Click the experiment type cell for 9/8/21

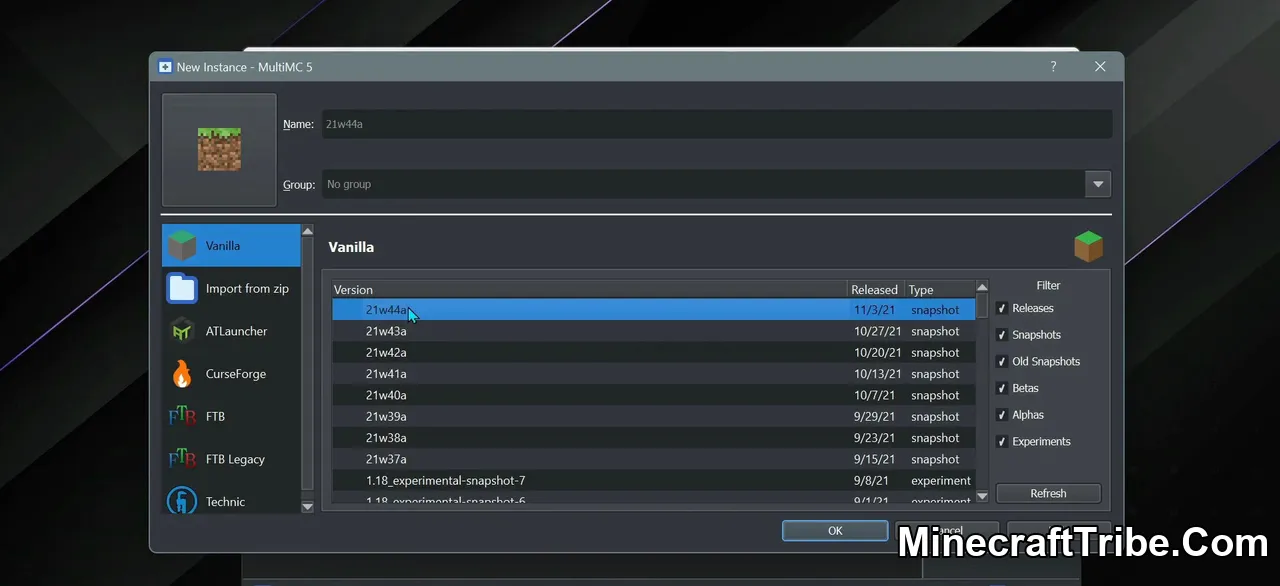940,480
